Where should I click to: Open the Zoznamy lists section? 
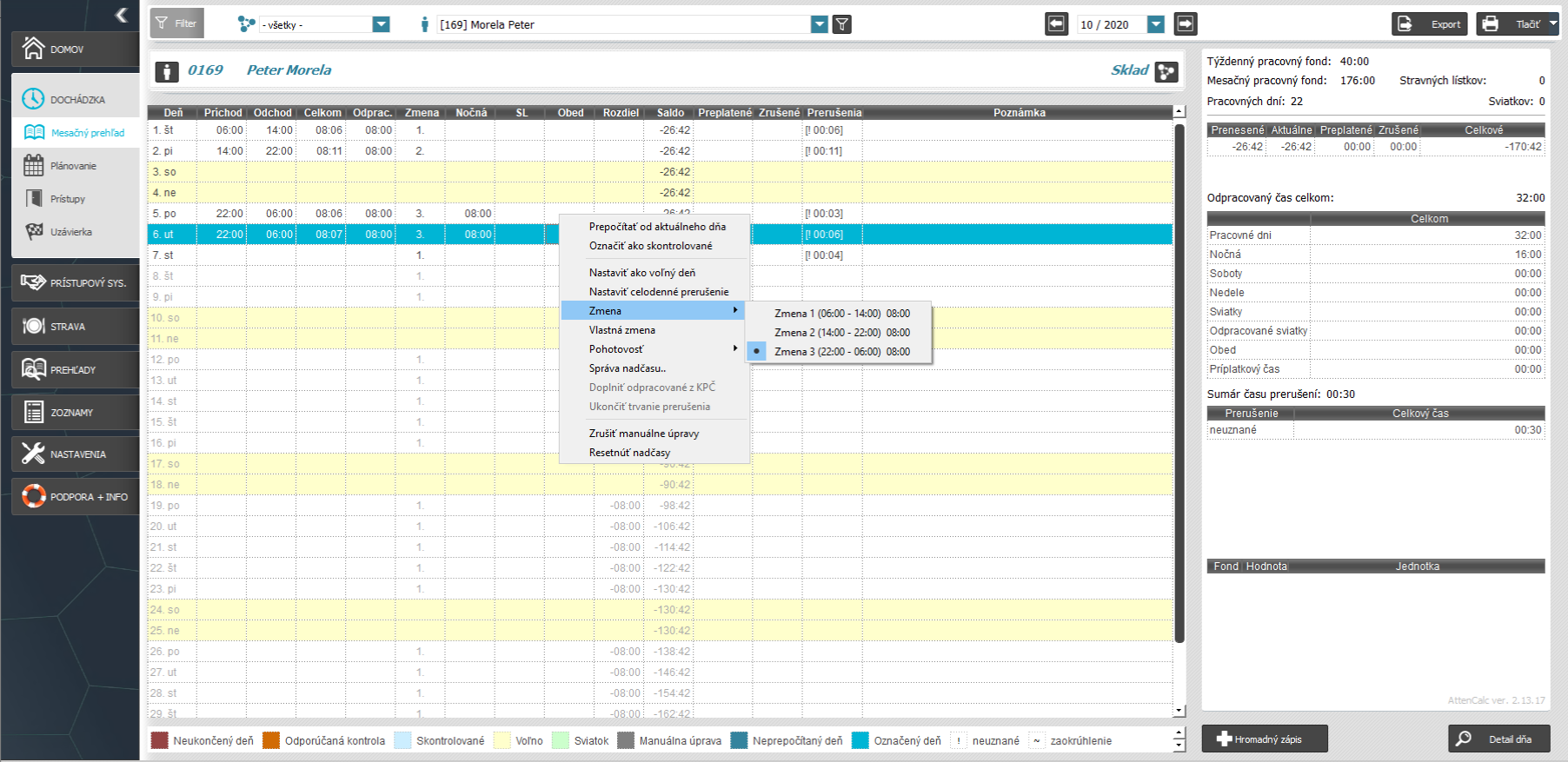coord(76,412)
